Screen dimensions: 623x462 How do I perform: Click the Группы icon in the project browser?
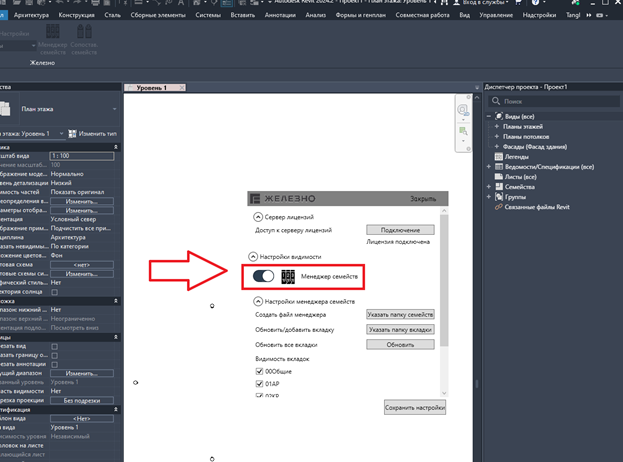click(499, 197)
